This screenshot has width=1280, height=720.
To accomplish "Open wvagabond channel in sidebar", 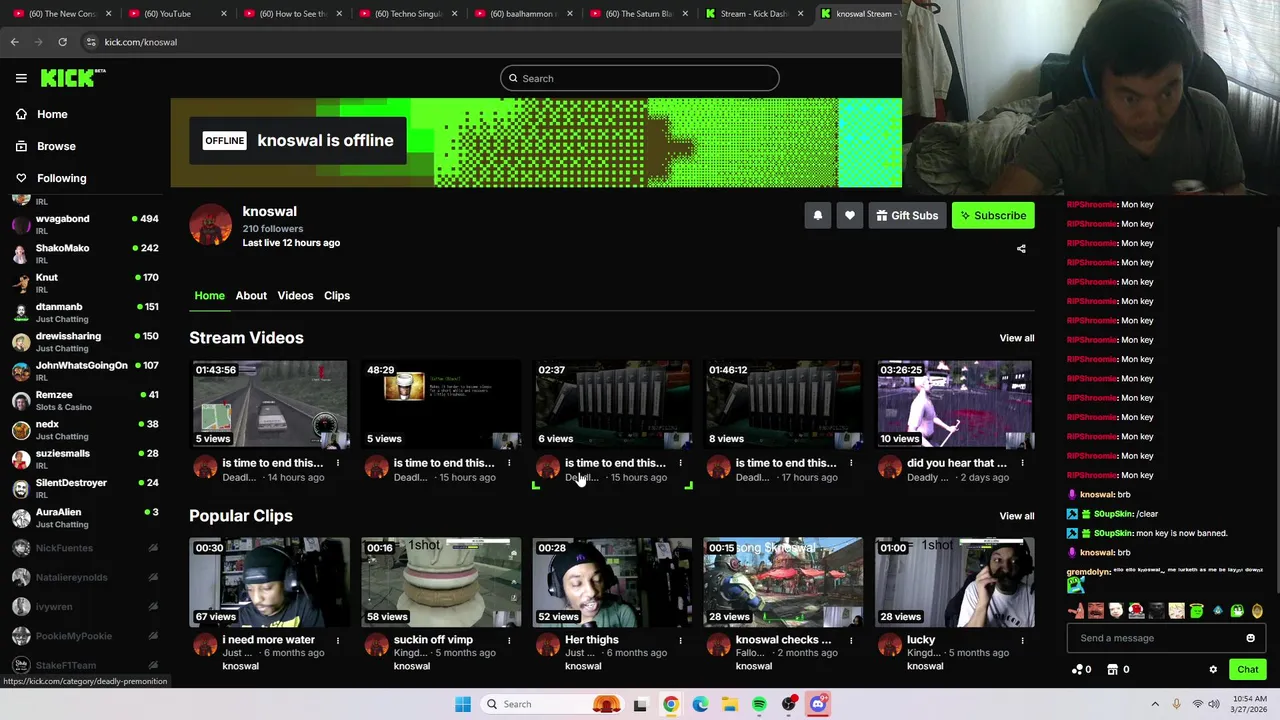I will pos(85,223).
